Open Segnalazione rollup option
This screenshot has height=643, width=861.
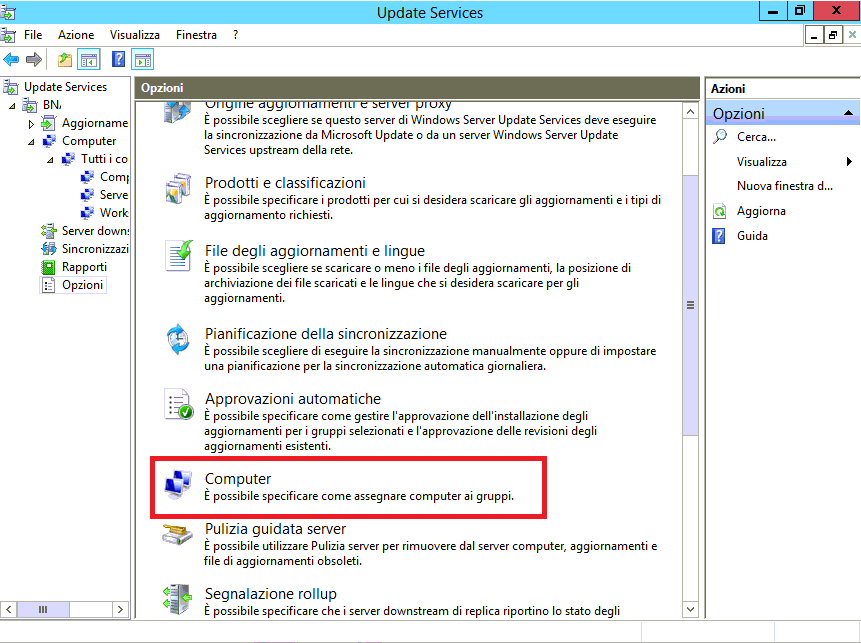pos(271,594)
